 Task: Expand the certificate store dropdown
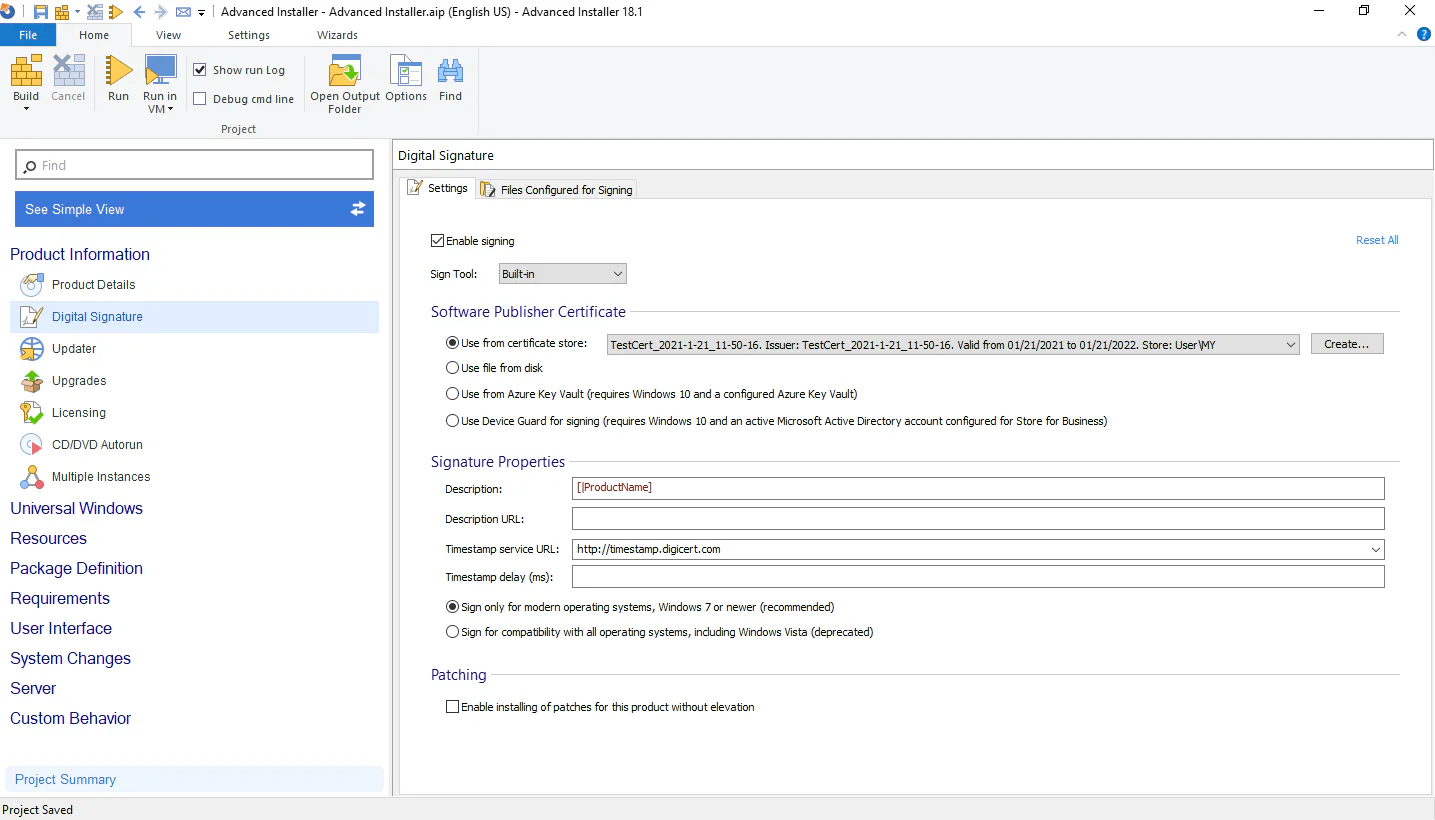[1291, 343]
